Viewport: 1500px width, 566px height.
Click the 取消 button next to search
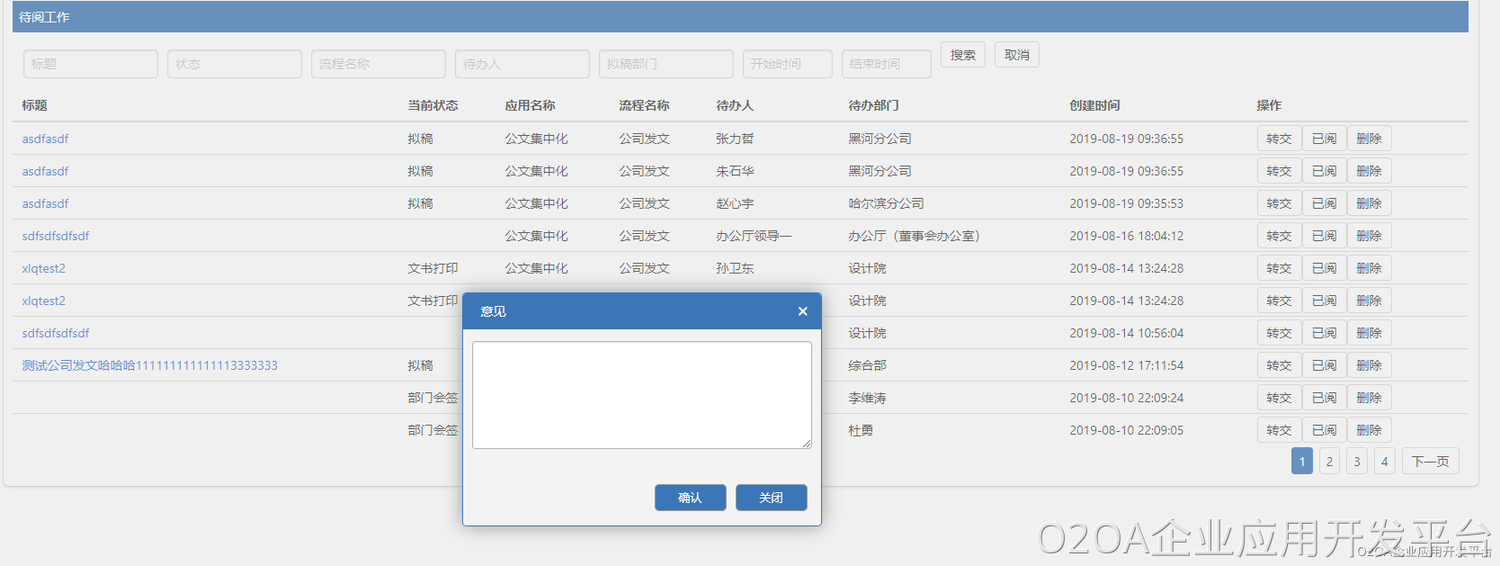[1017, 55]
